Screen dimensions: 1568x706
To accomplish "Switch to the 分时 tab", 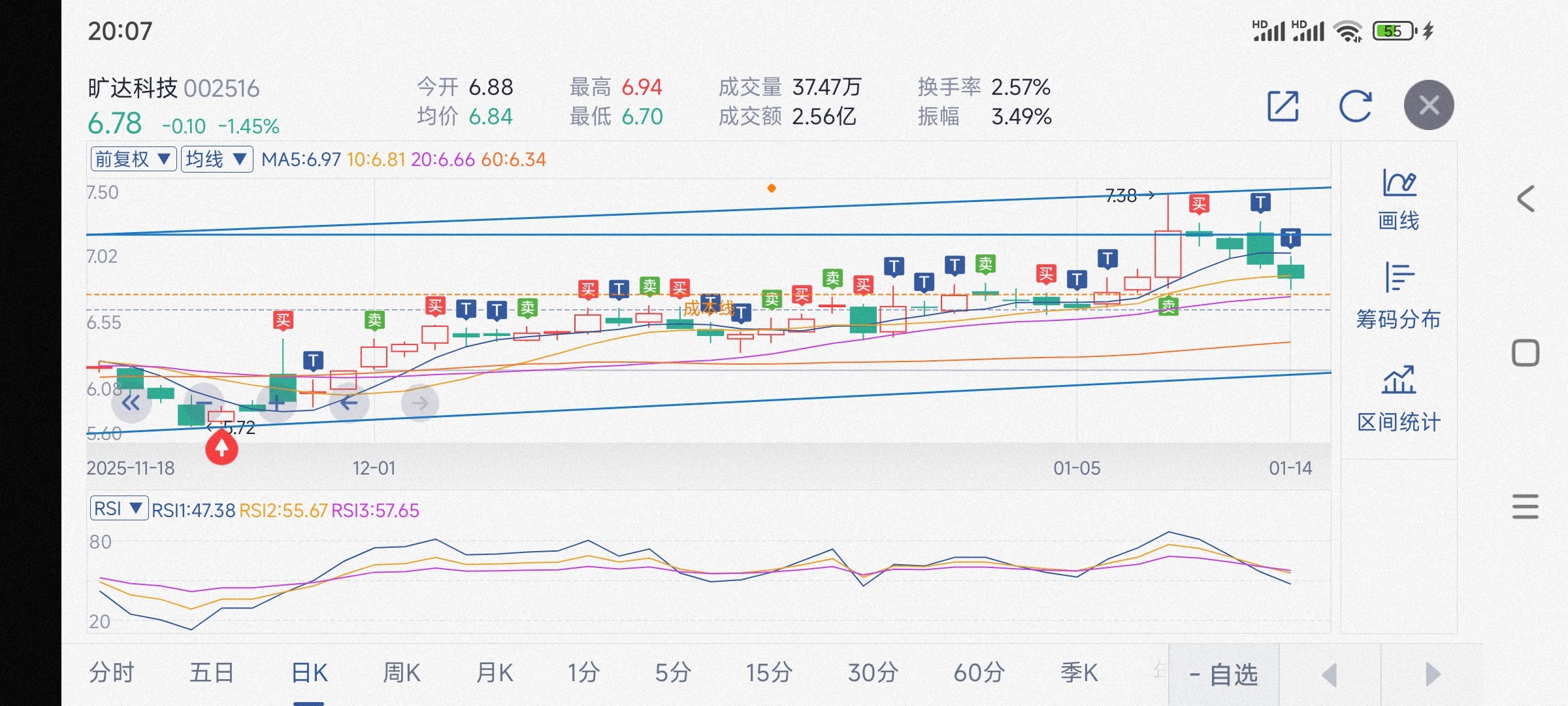I will 112,673.
